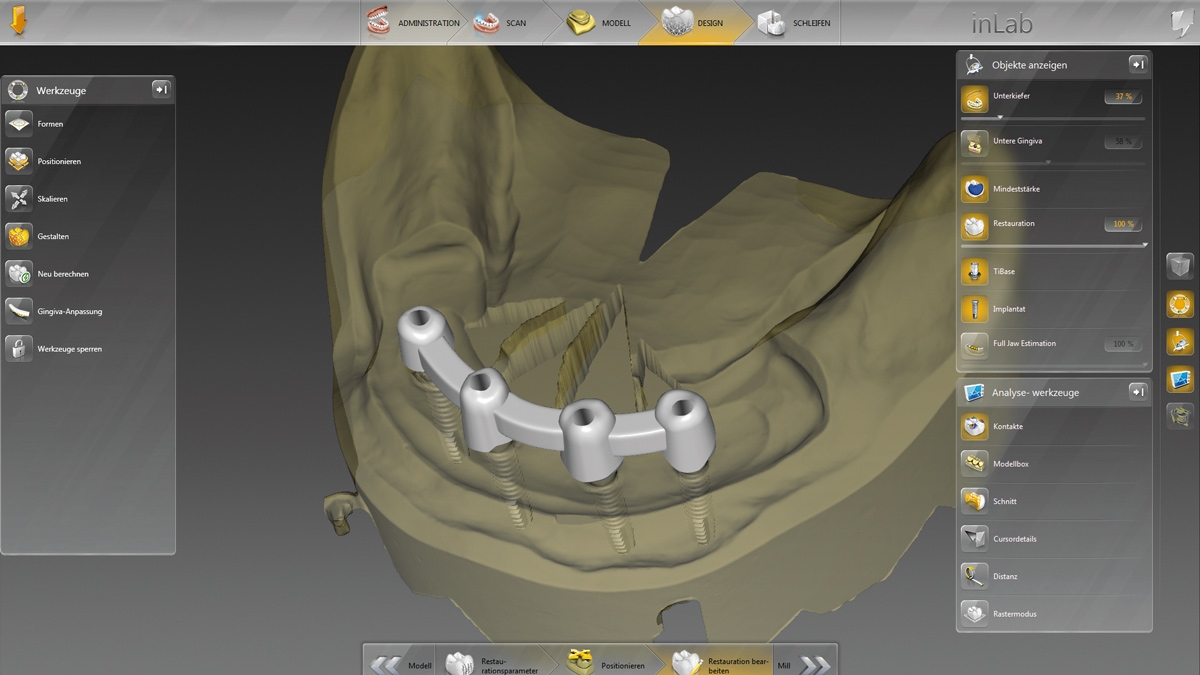Go to next step with forward arrows

point(815,664)
